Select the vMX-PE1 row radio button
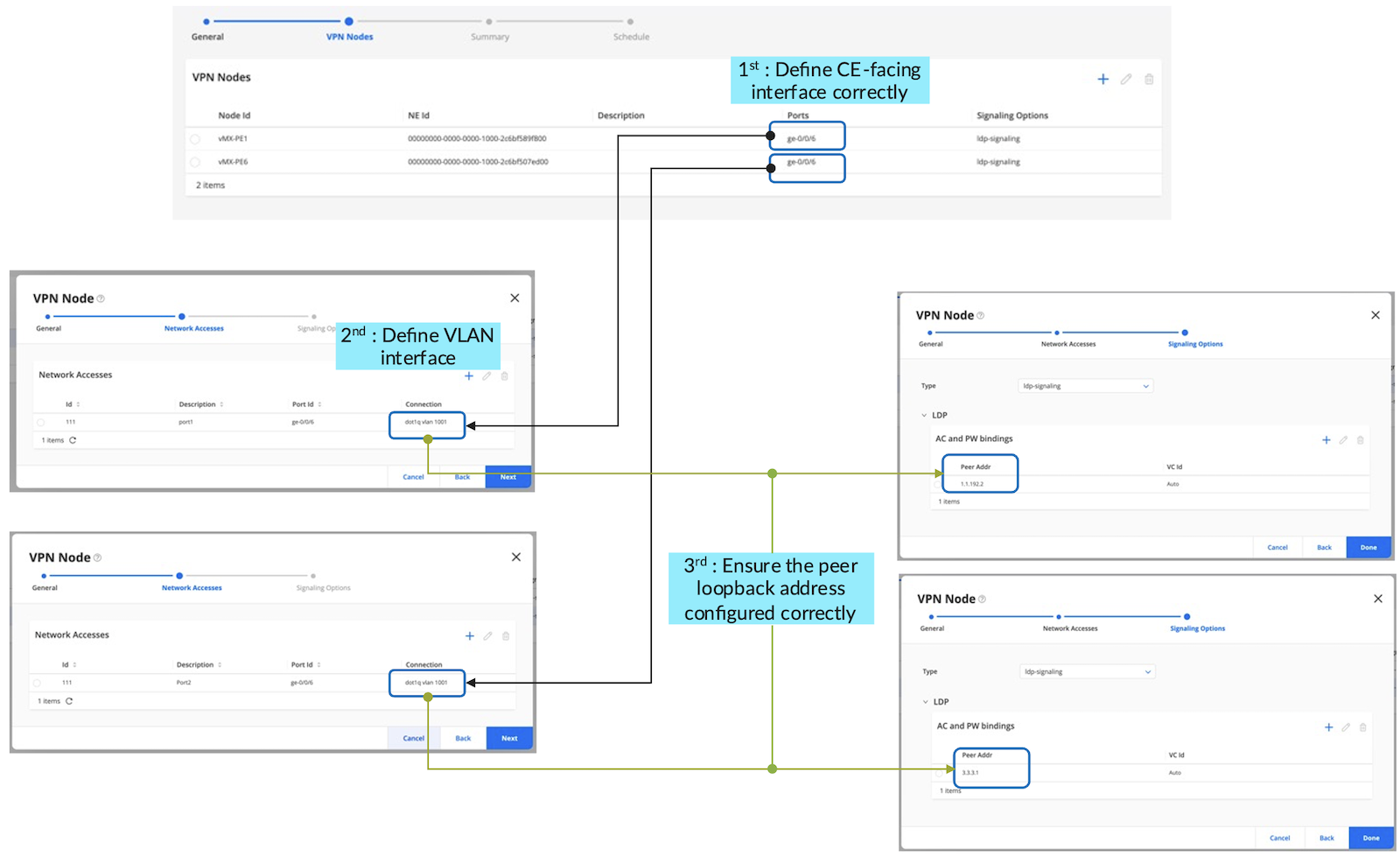The width and height of the screenshot is (1400, 856). (x=195, y=139)
